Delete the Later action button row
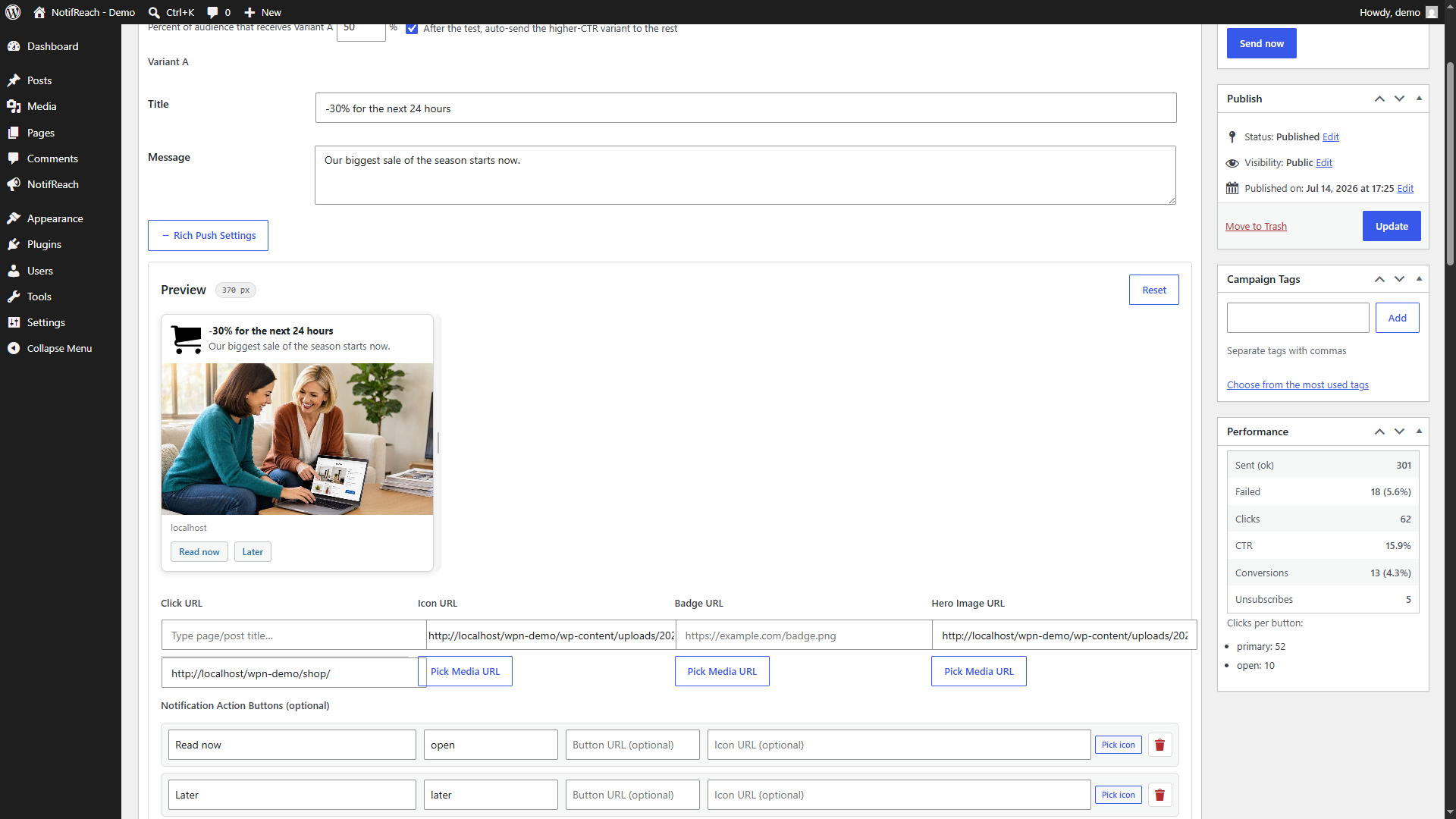1456x819 pixels. pos(1159,795)
